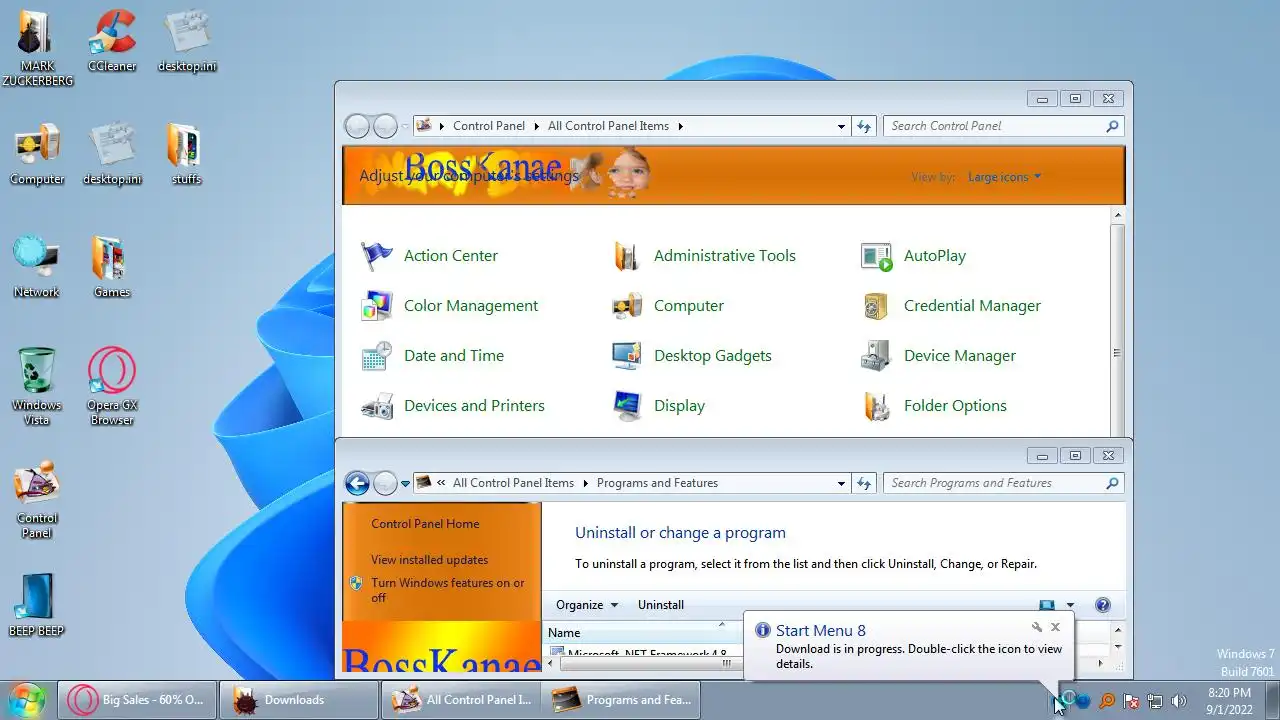Click All Control Panel Items breadcrumb in Programs window
This screenshot has width=1280, height=720.
coord(513,483)
